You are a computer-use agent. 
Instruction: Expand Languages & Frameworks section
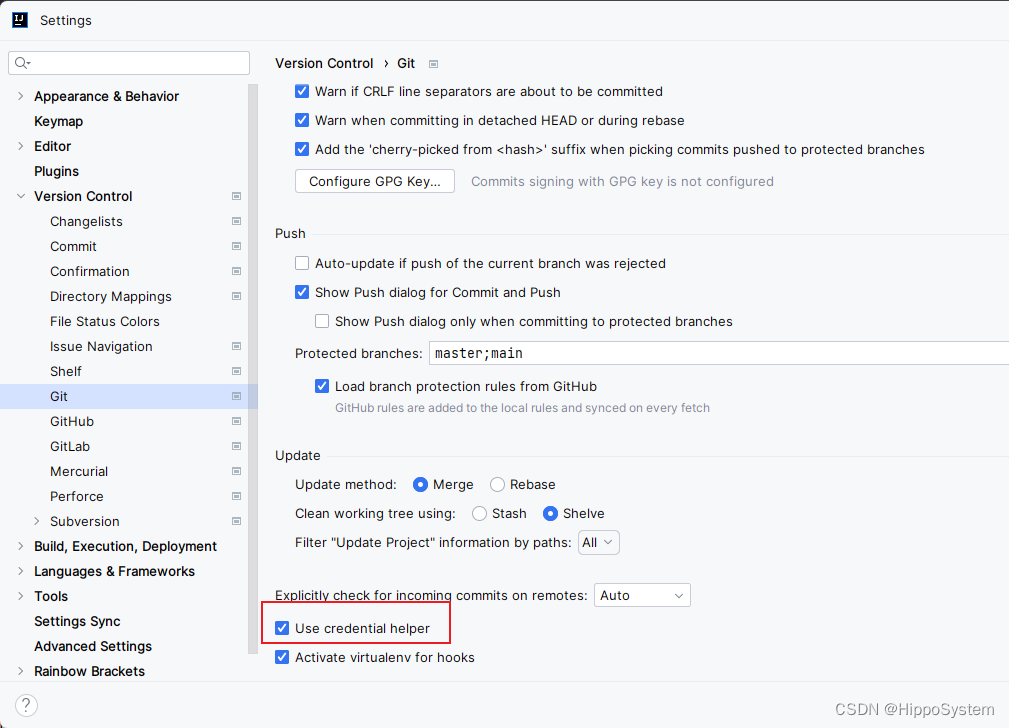click(x=21, y=572)
